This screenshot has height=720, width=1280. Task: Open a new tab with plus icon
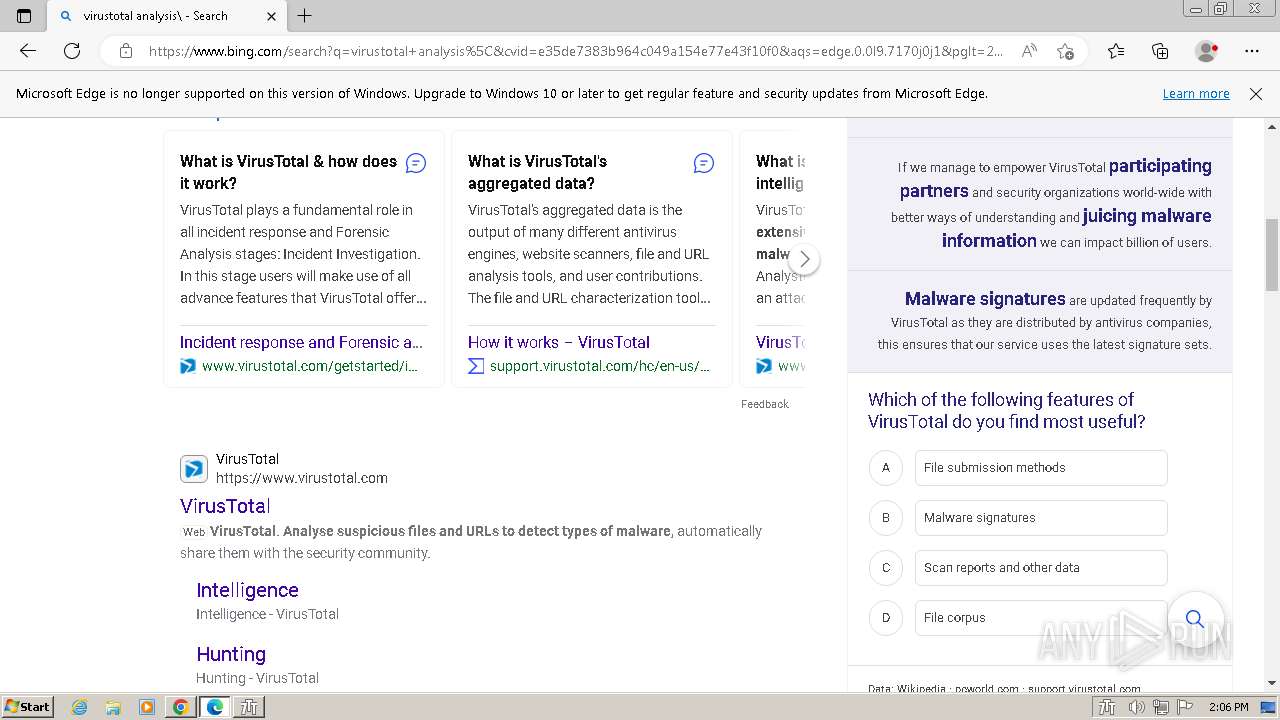305,16
